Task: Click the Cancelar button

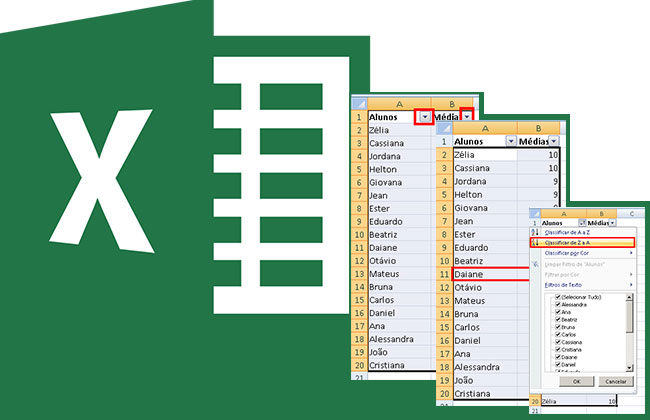Action: [616, 381]
